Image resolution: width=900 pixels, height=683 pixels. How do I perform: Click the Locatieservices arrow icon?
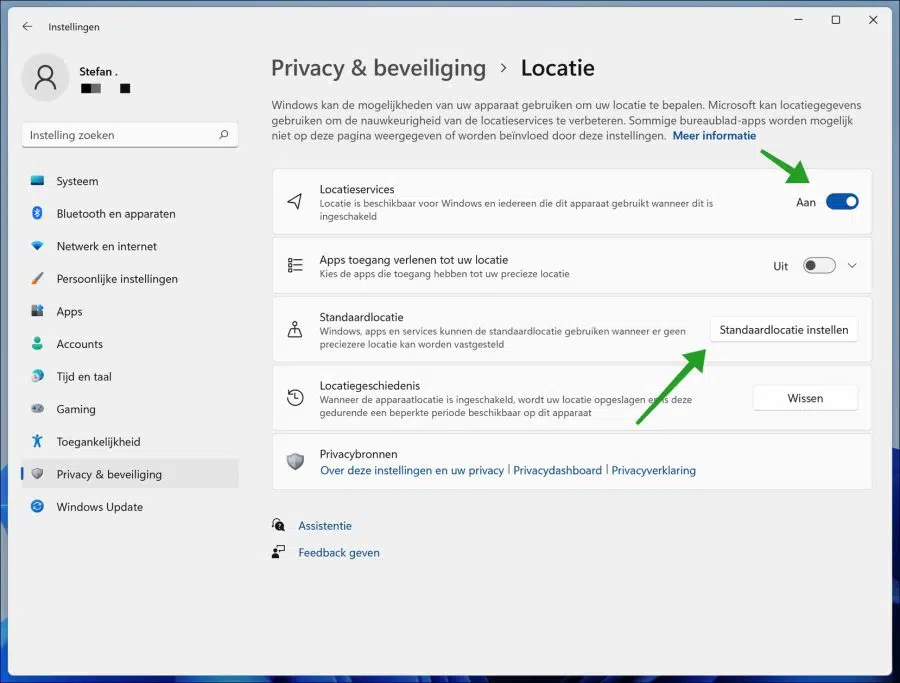(x=294, y=201)
